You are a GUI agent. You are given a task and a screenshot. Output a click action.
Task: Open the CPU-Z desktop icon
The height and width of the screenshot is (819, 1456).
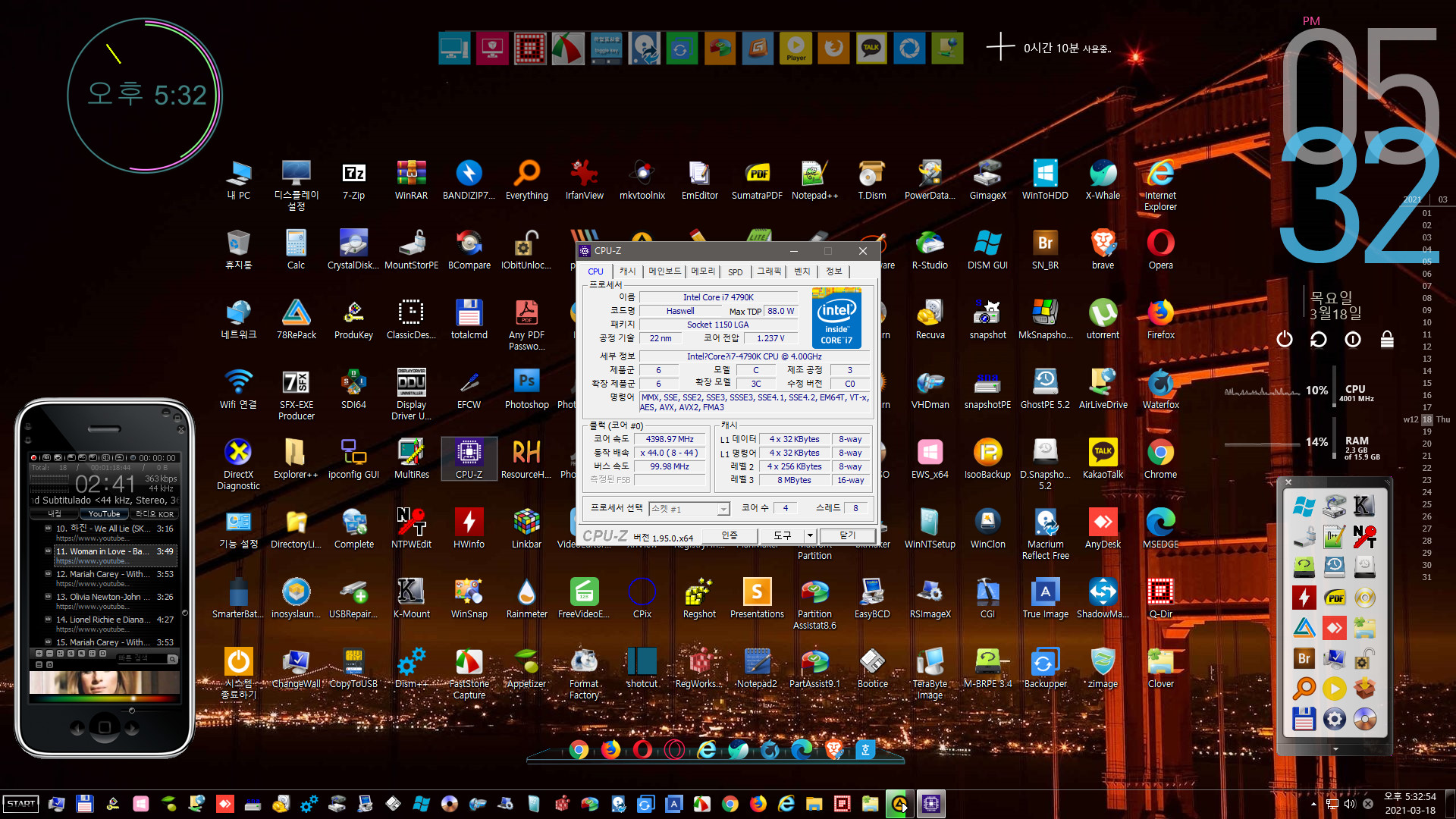[x=469, y=459]
